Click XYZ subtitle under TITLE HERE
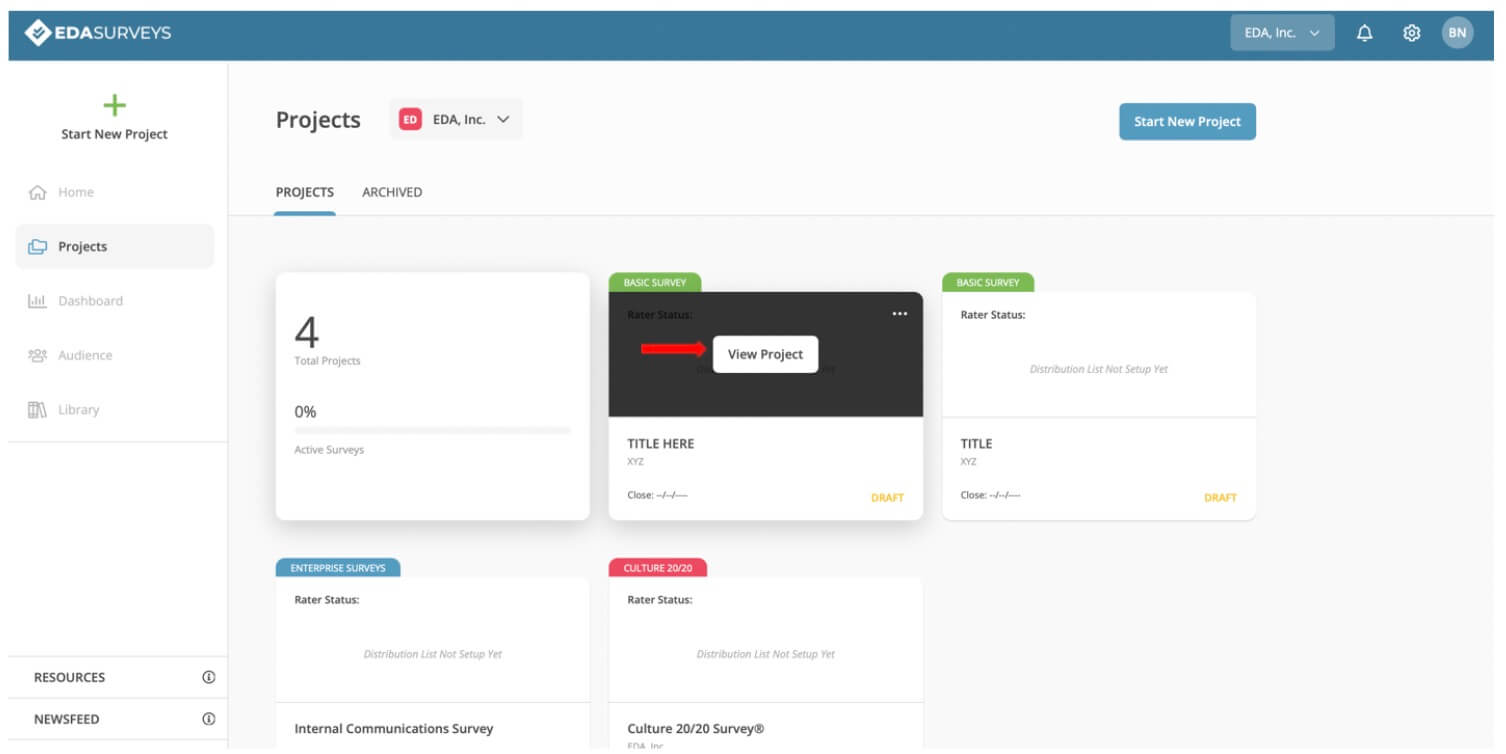1506x754 pixels. coord(635,462)
